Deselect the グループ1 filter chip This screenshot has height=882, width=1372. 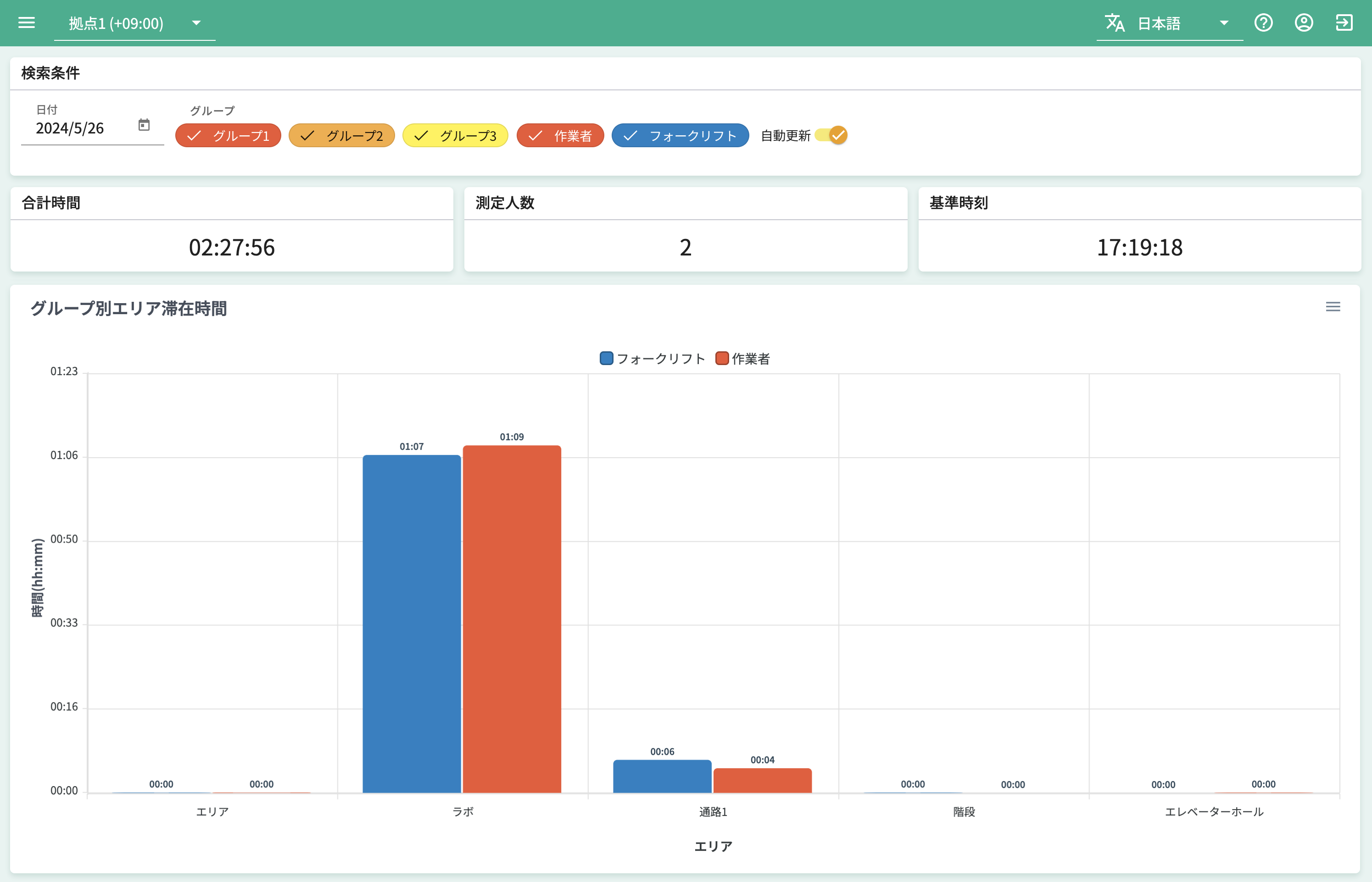(228, 136)
